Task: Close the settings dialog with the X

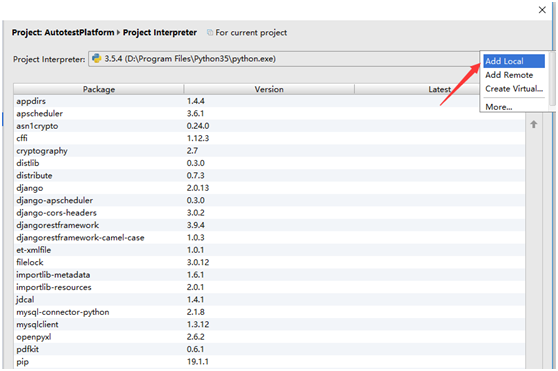Action: pos(542,10)
